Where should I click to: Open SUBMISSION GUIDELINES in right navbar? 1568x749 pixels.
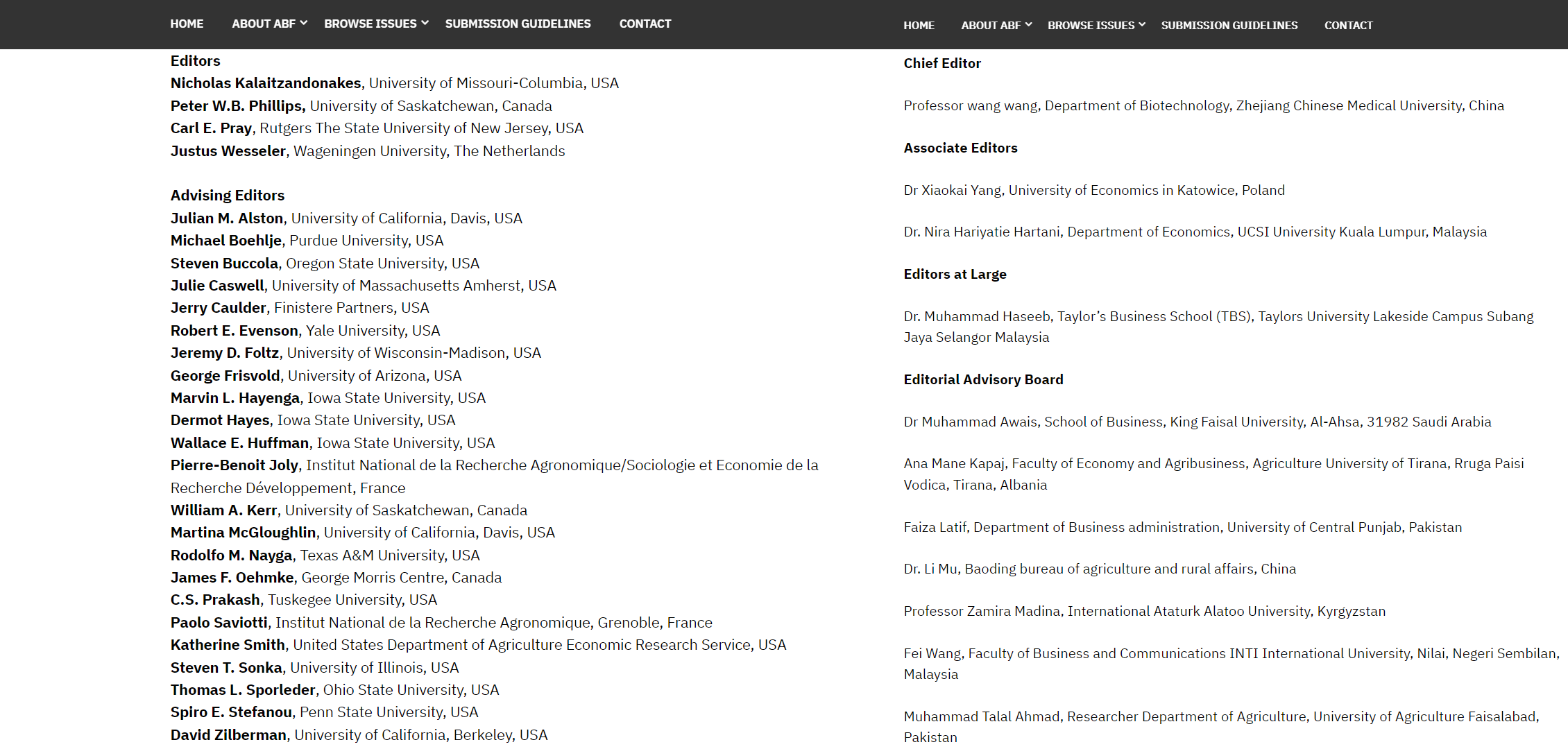[1229, 25]
